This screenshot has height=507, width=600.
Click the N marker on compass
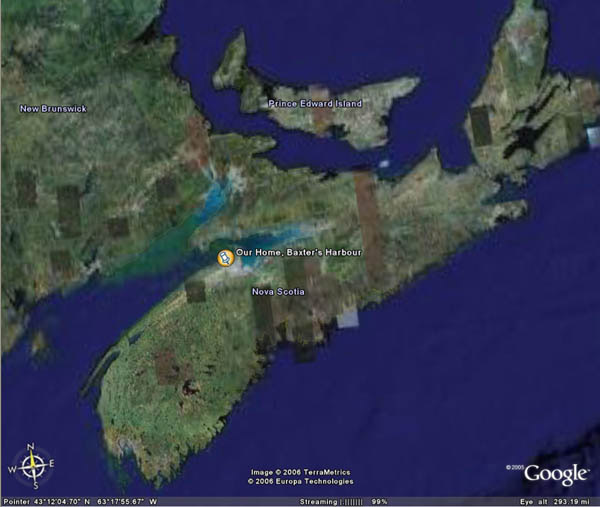32,447
